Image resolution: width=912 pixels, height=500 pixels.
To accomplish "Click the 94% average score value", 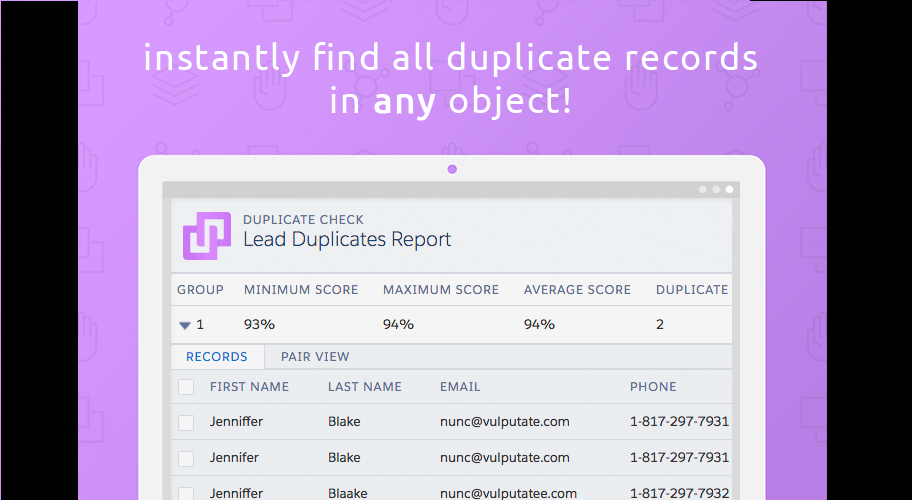I will 539,324.
